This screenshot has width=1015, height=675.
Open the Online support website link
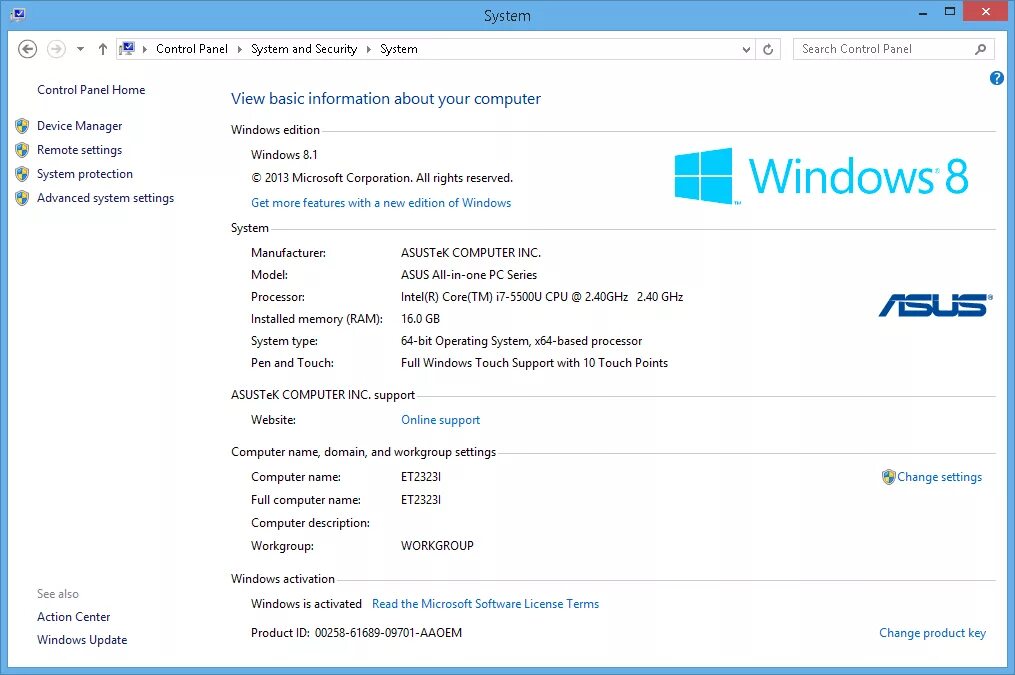440,420
